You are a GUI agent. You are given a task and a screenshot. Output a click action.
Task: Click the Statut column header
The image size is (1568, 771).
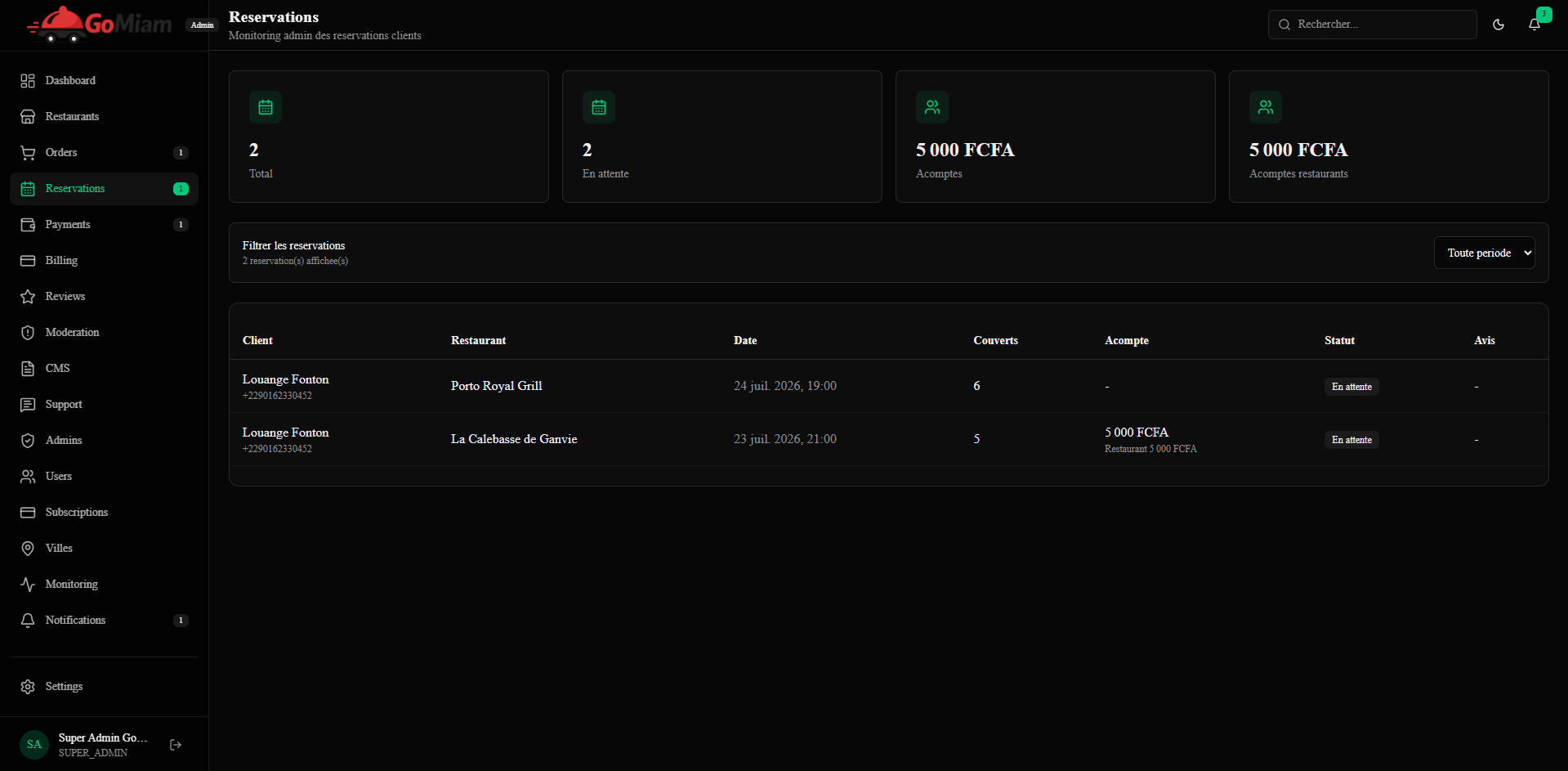pyautogui.click(x=1339, y=340)
